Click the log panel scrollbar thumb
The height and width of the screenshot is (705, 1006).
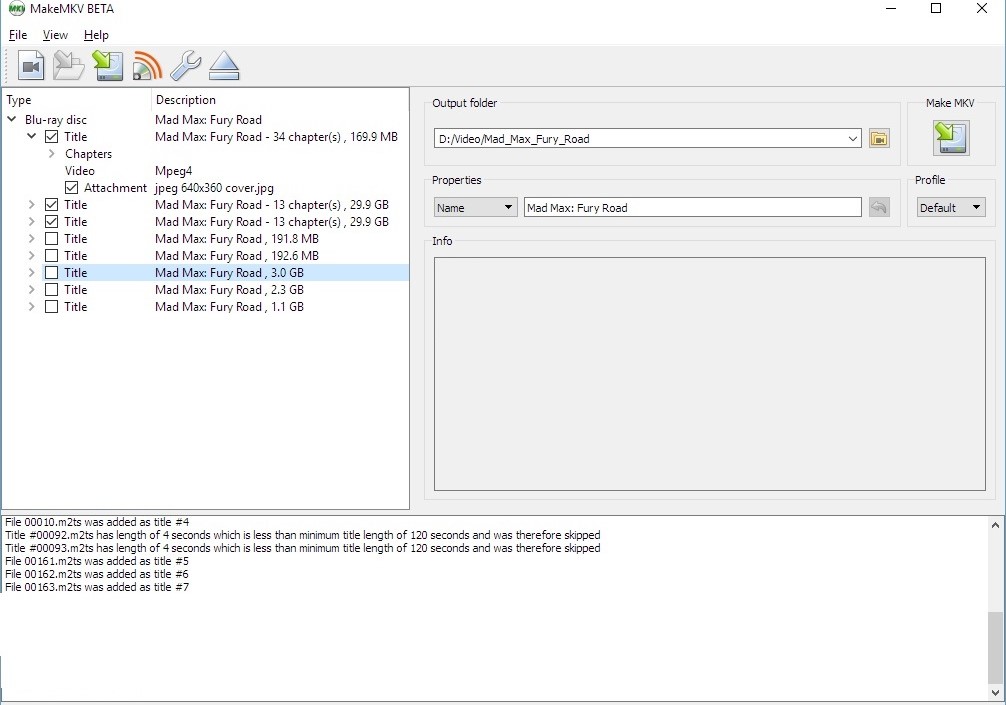995,649
